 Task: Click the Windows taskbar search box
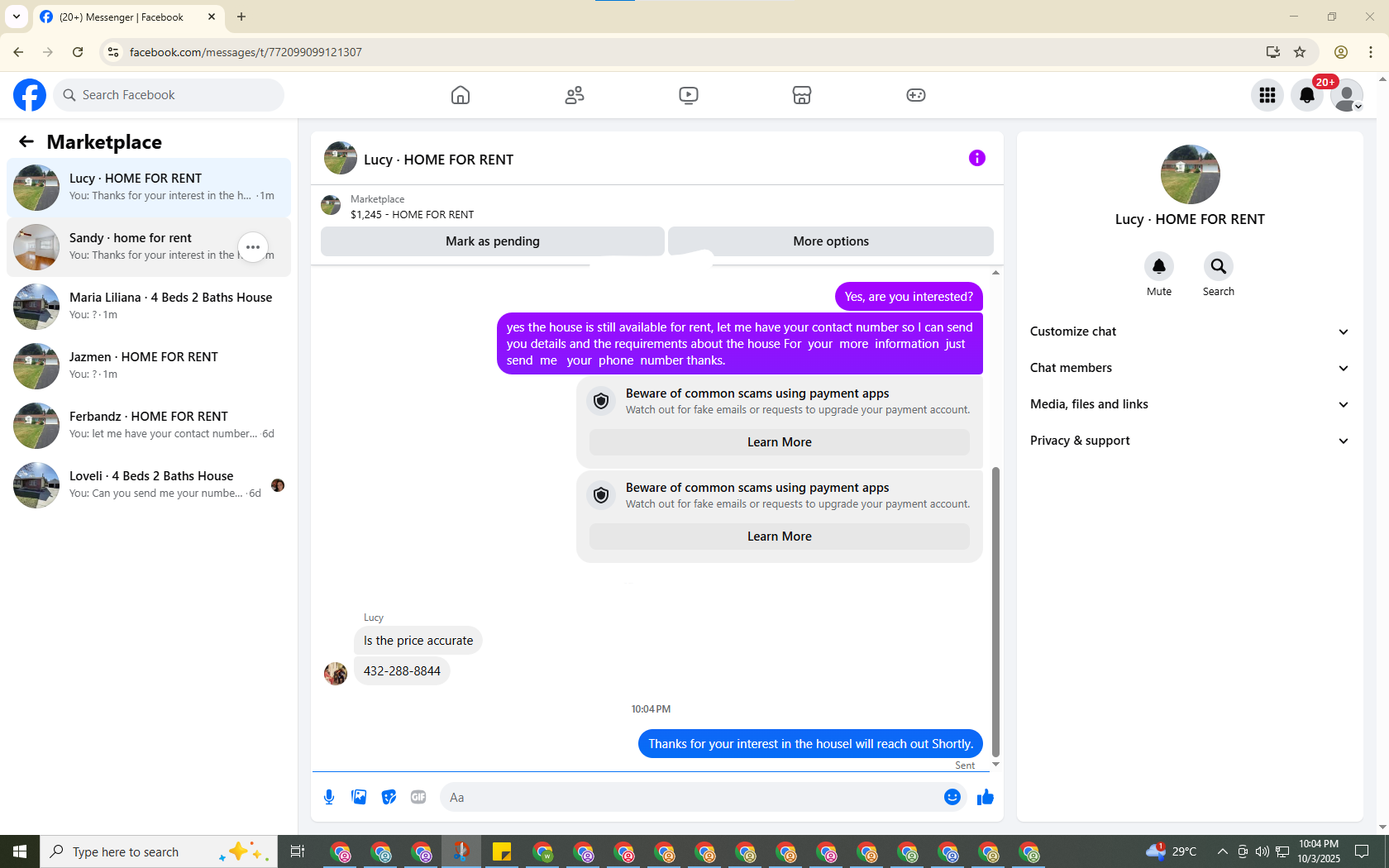[159, 851]
